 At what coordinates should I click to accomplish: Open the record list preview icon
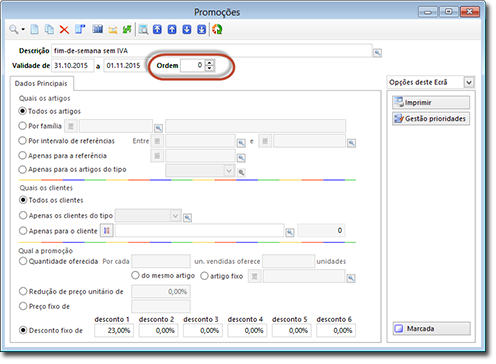(x=143, y=30)
